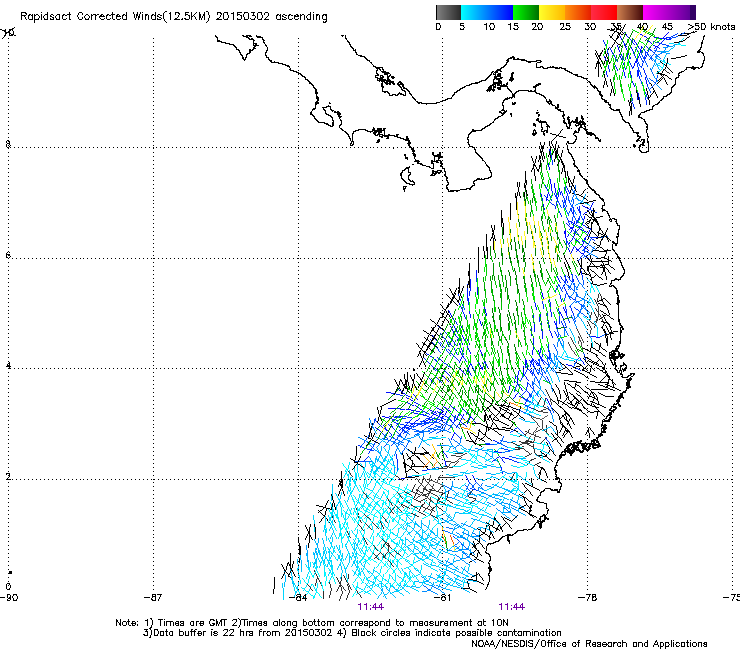
Task: Click the orange 25-30 knots legend swatch
Action: [578, 12]
